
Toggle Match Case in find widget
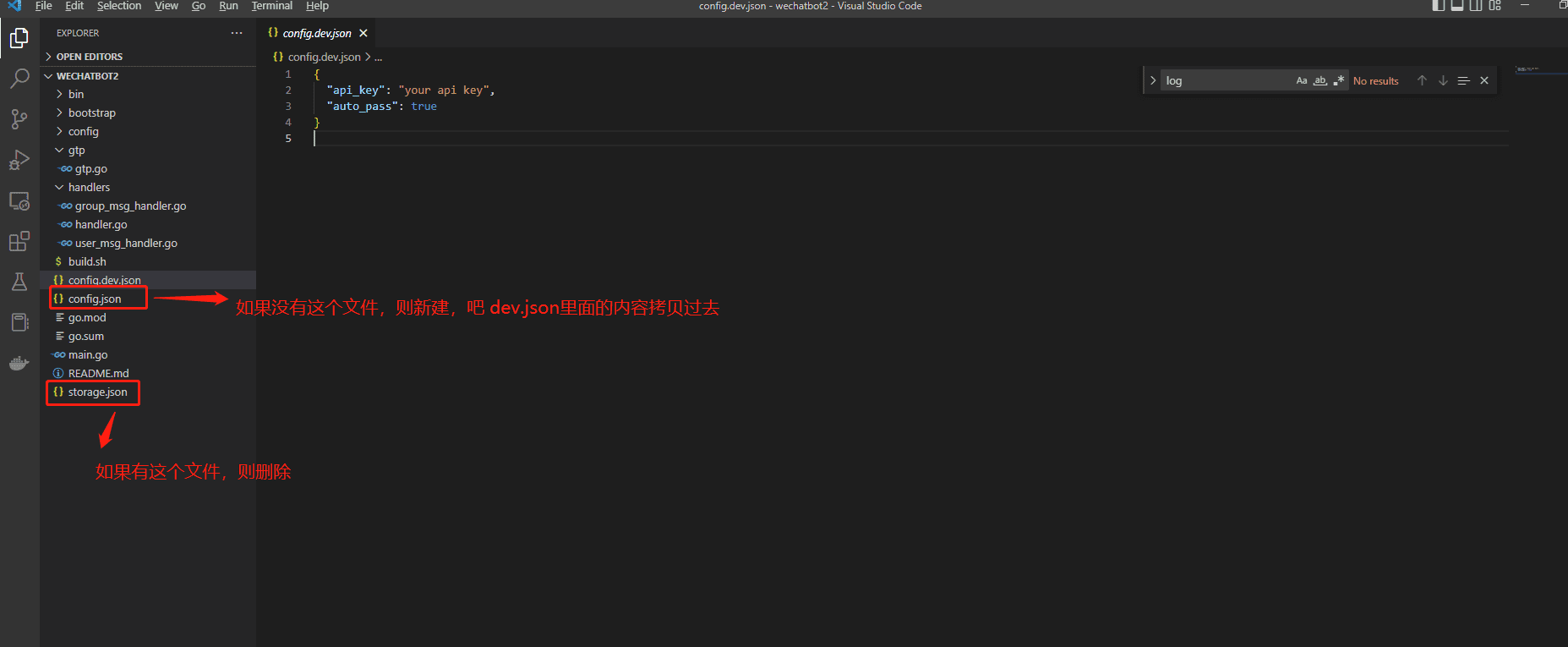pos(1302,81)
